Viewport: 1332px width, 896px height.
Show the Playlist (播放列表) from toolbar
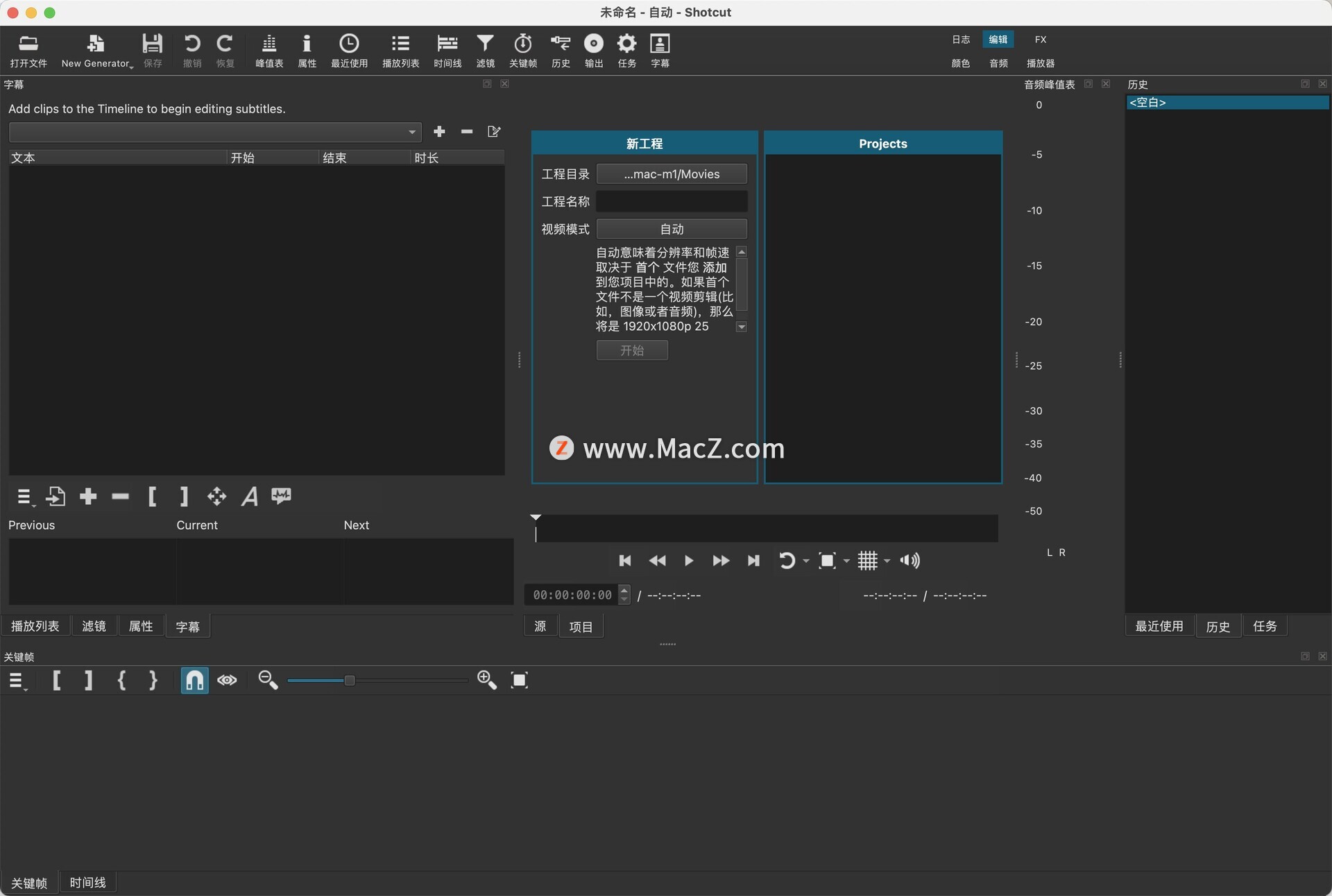pos(400,51)
